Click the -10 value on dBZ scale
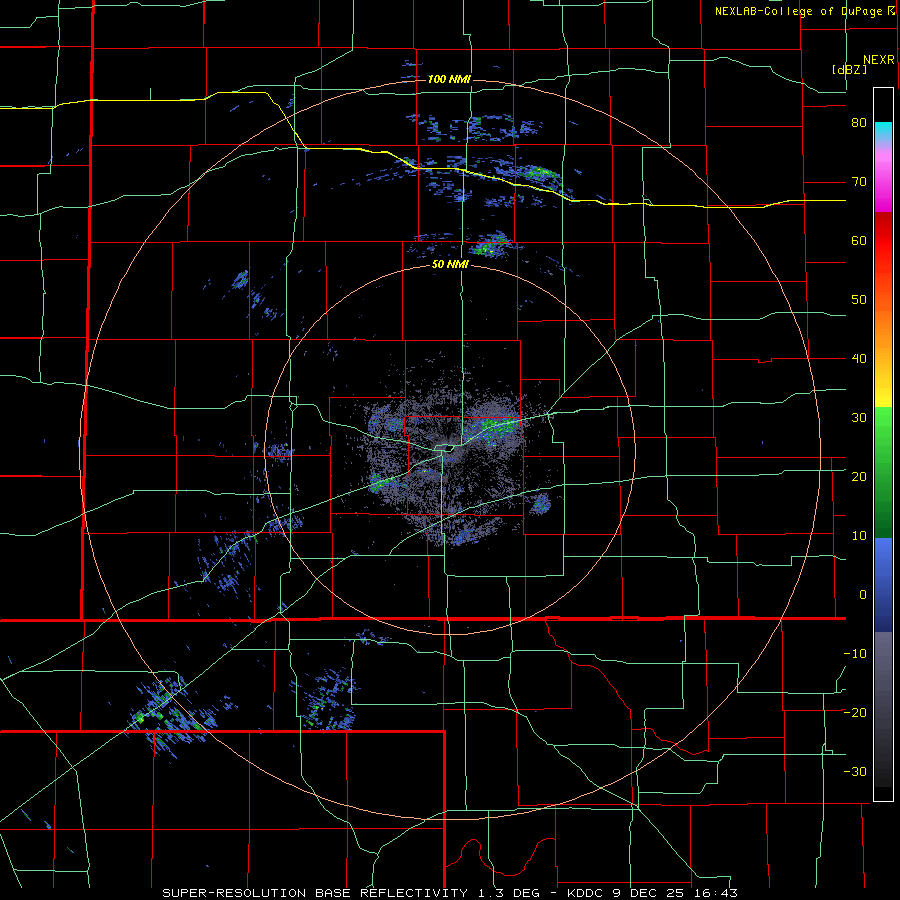 coord(855,654)
